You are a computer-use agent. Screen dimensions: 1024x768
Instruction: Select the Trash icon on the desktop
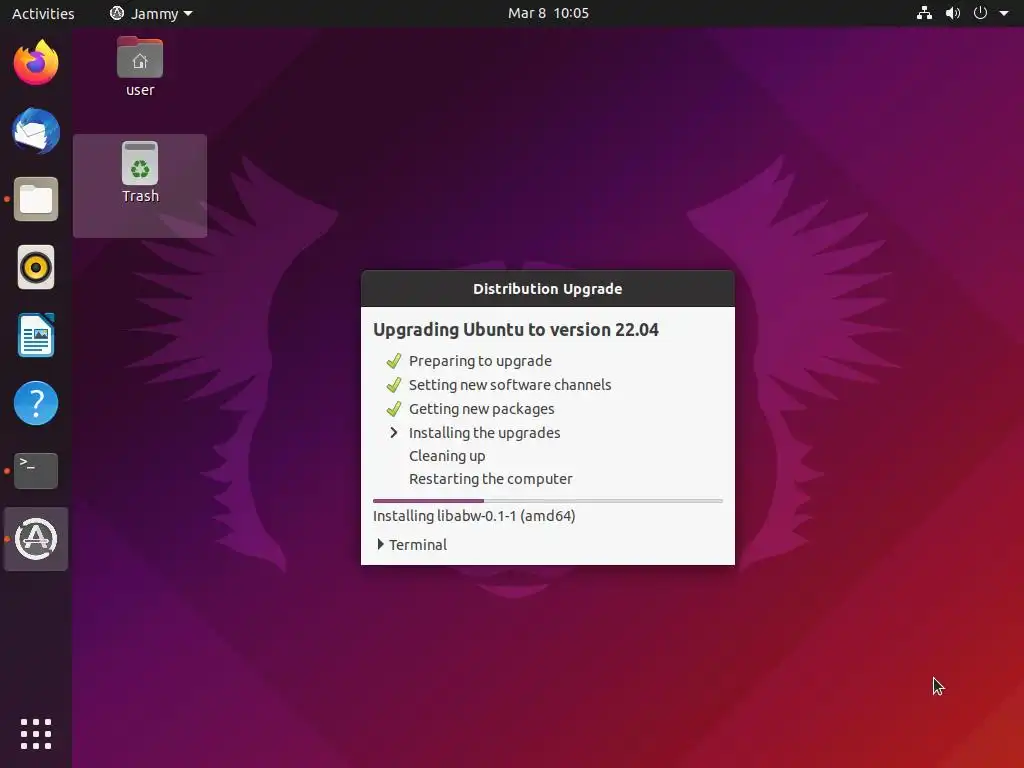point(140,172)
